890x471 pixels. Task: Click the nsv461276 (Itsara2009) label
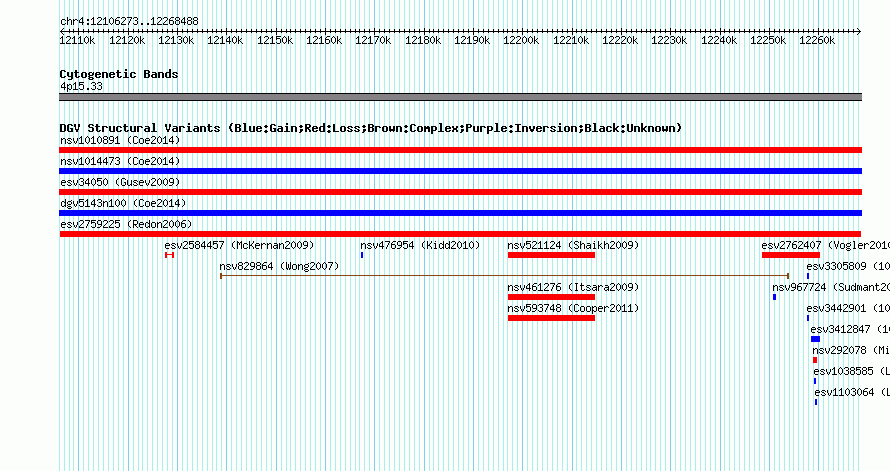[x=573, y=287]
